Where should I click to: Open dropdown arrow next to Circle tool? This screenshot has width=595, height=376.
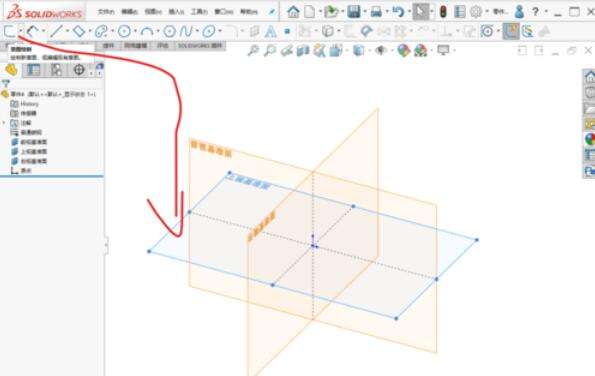click(x=135, y=31)
